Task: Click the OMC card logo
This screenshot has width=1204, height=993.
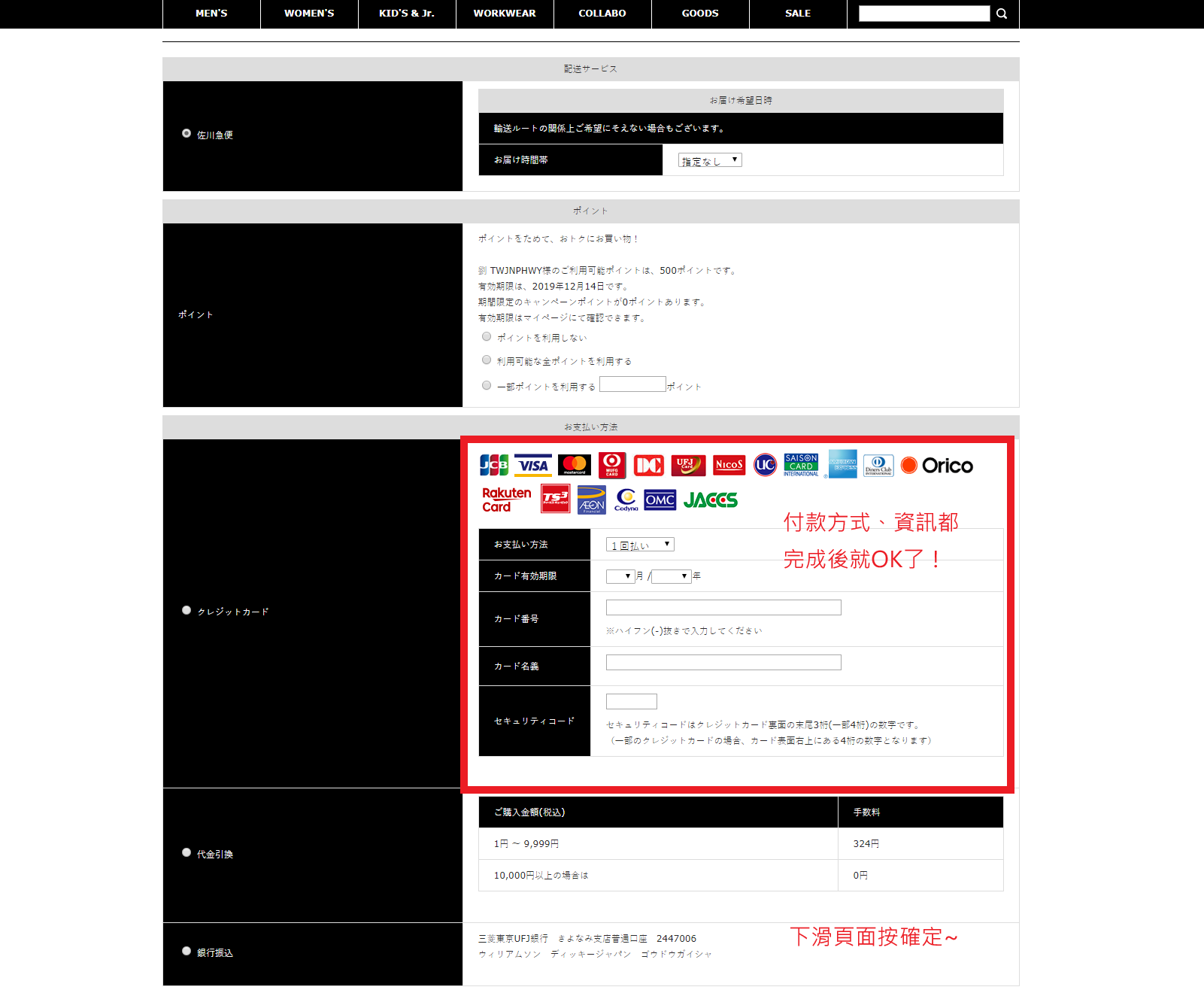Action: pos(660,500)
